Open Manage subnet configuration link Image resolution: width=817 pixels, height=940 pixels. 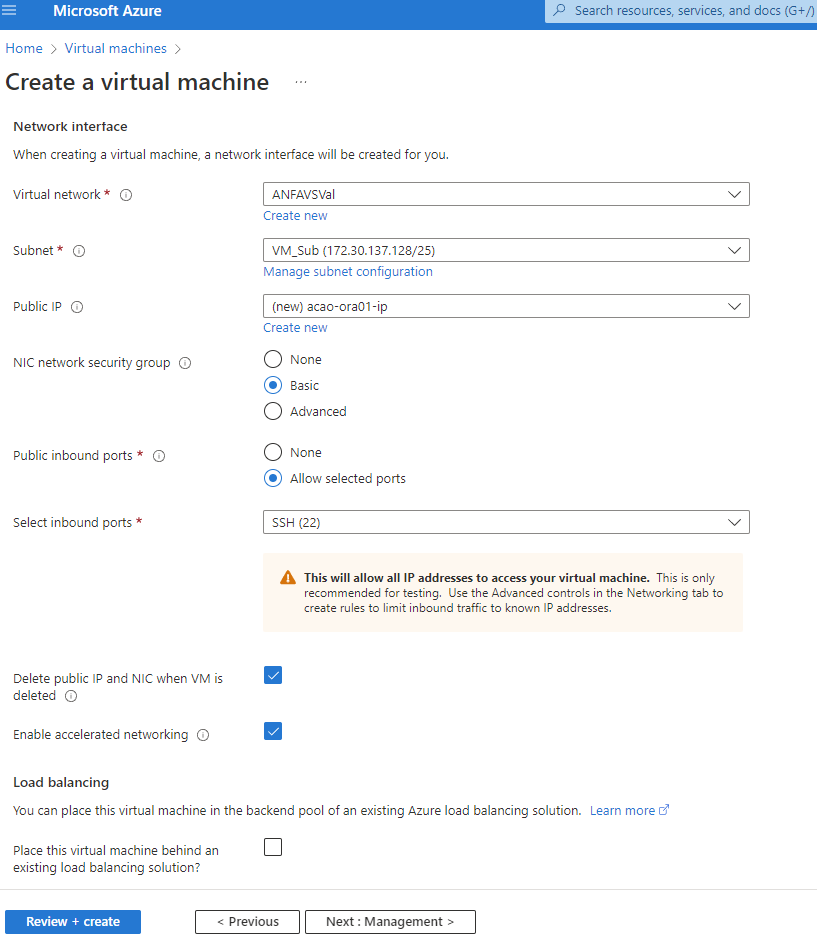click(x=348, y=272)
